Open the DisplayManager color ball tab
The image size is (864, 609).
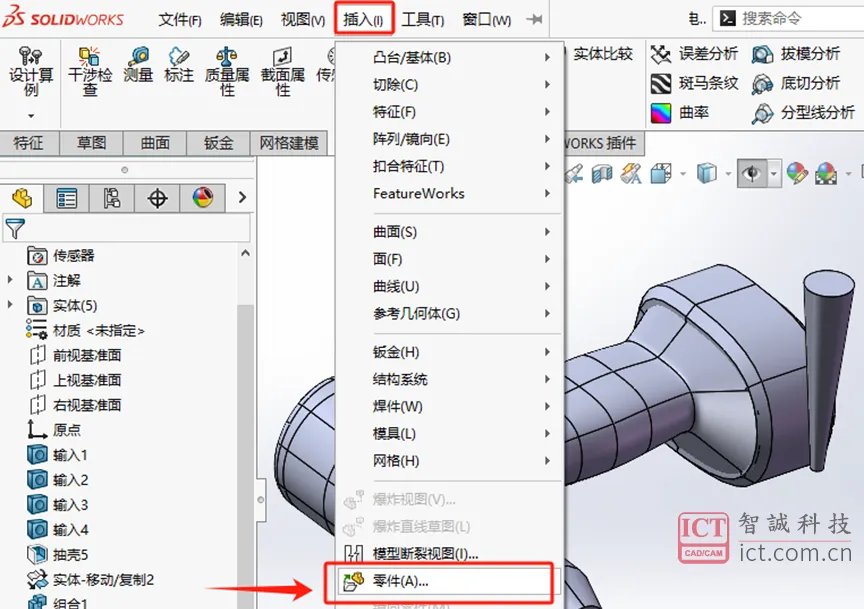click(203, 198)
